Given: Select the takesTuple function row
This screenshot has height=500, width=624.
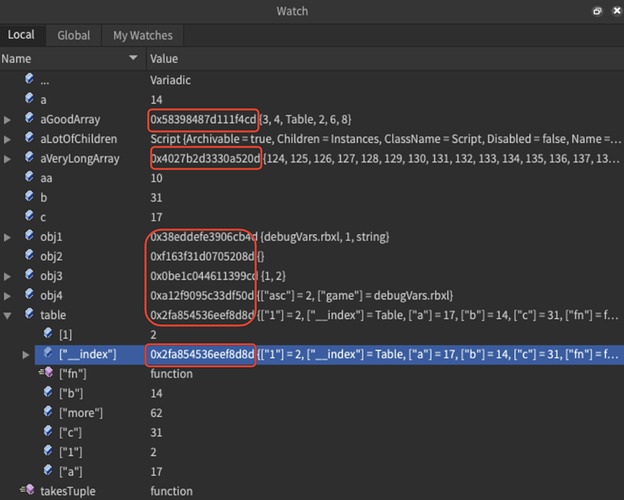Looking at the screenshot, I should coord(68,491).
